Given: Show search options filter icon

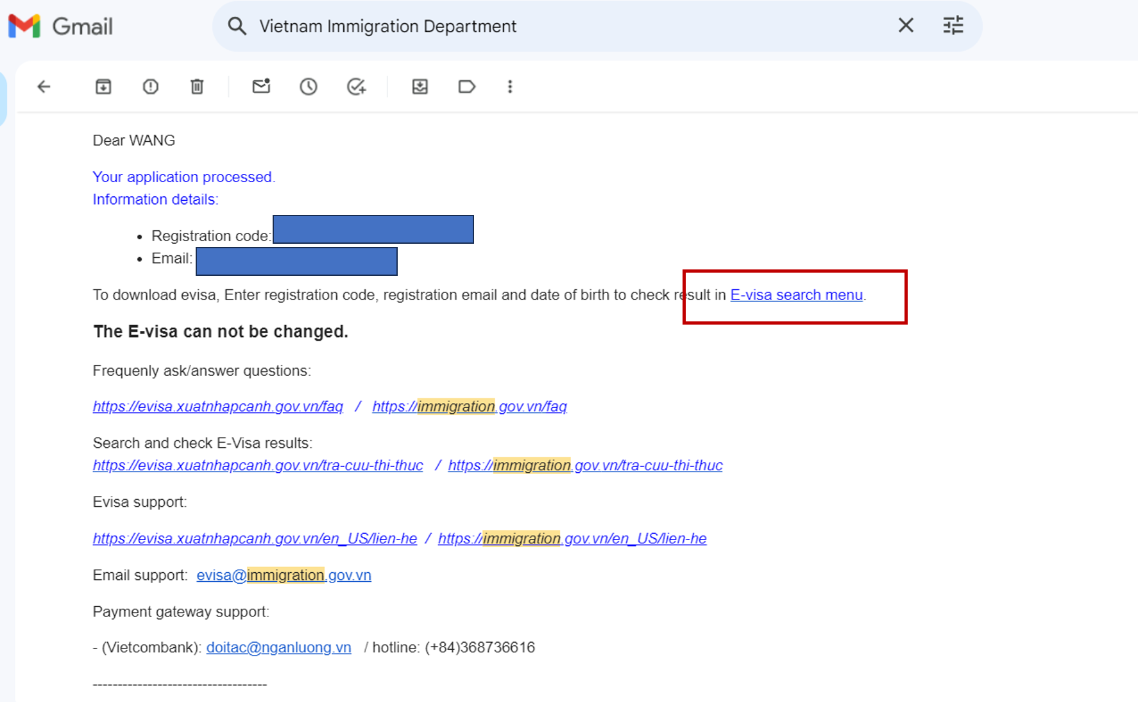Looking at the screenshot, I should (953, 26).
